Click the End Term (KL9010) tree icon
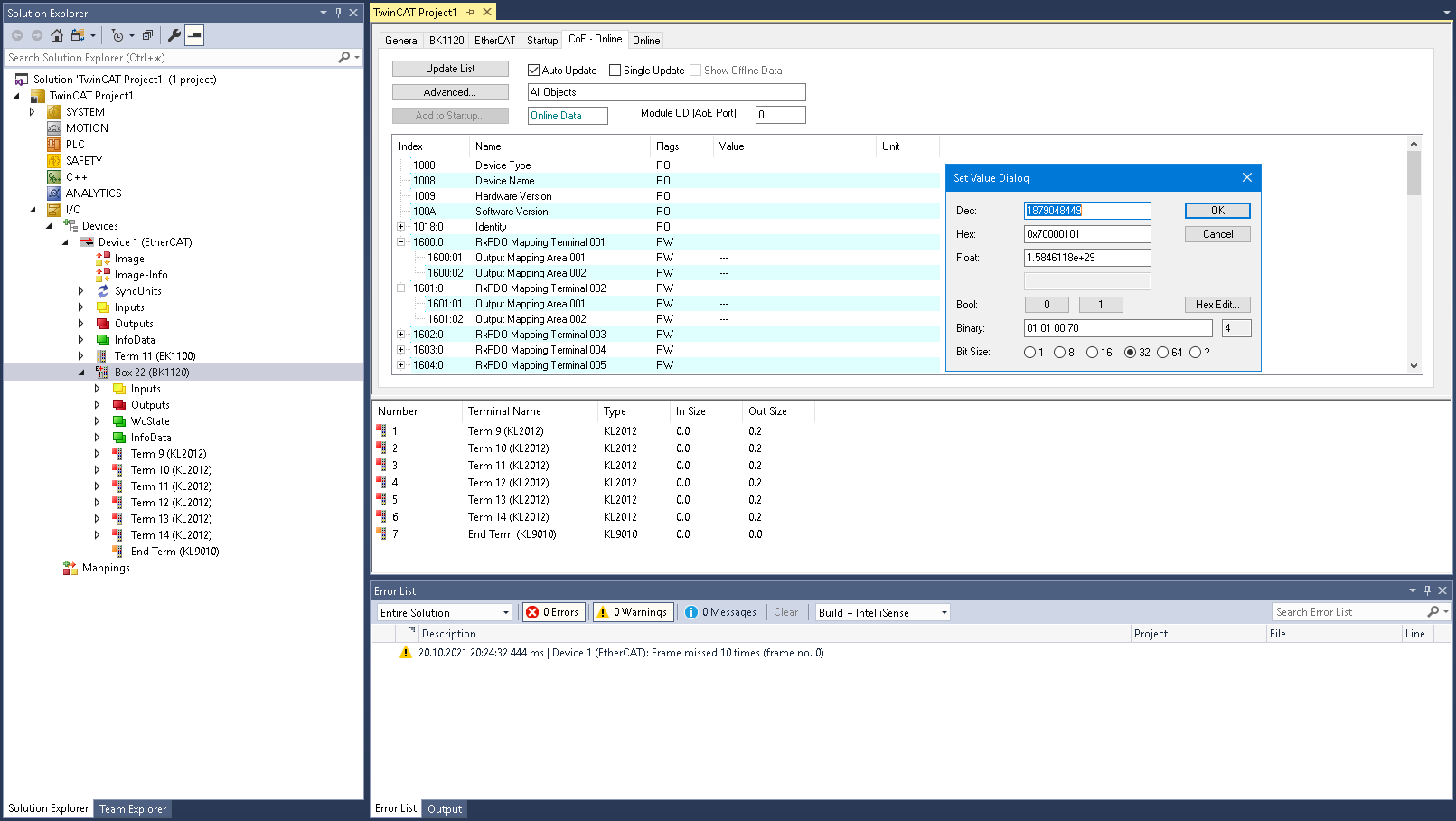 (x=117, y=552)
